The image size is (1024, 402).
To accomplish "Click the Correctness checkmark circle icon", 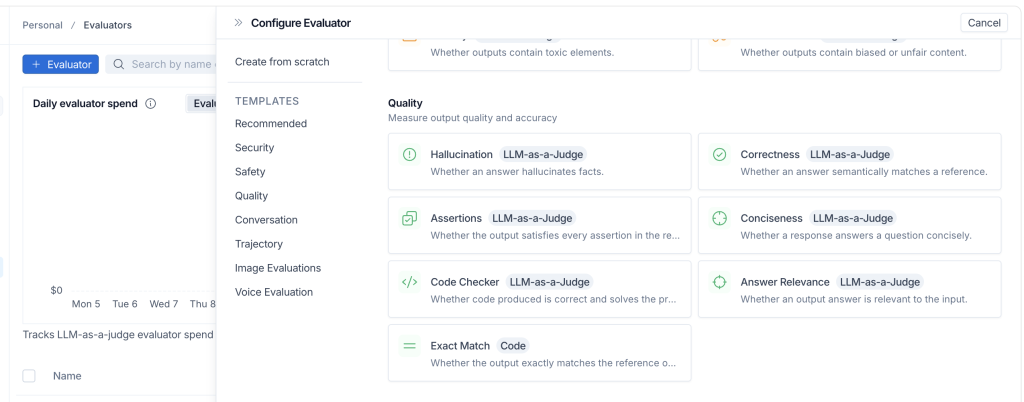I will coord(719,155).
